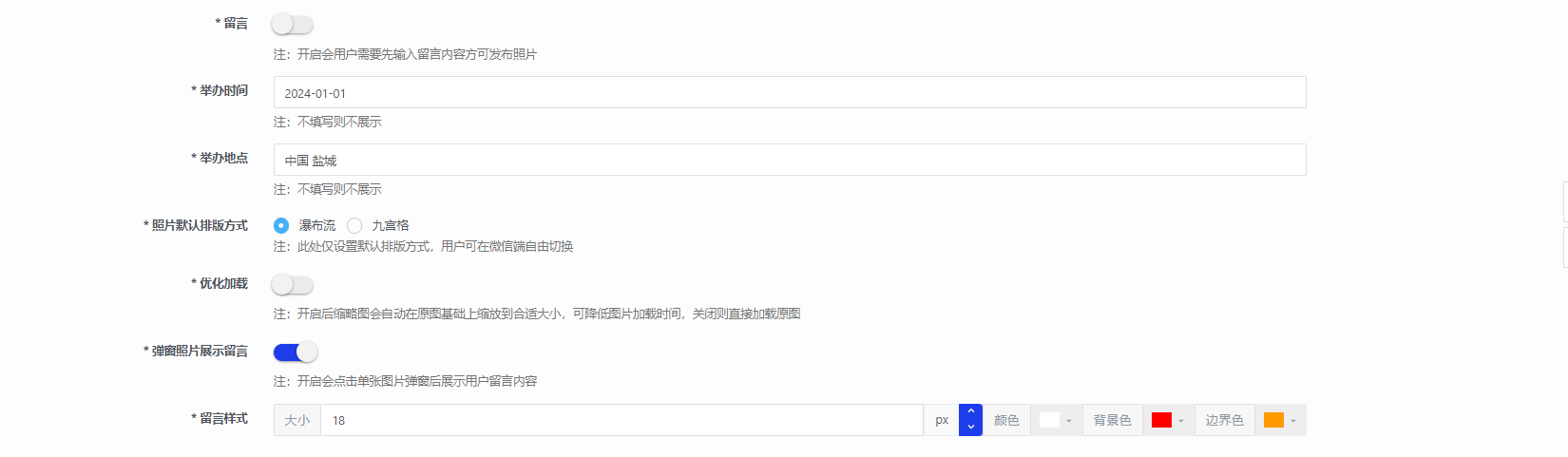Click the note about 缩略图 loading optimization
Screen dimensions: 1568x457
tap(537, 314)
